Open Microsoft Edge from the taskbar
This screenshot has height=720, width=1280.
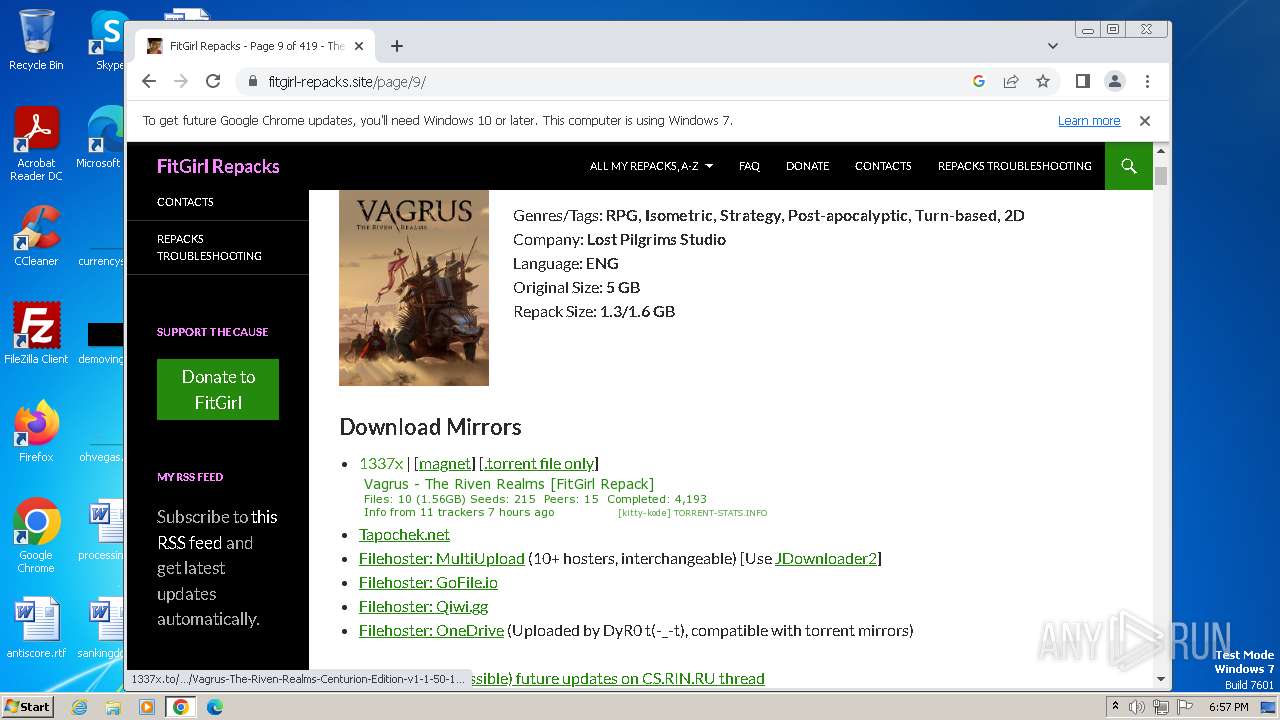[215, 707]
